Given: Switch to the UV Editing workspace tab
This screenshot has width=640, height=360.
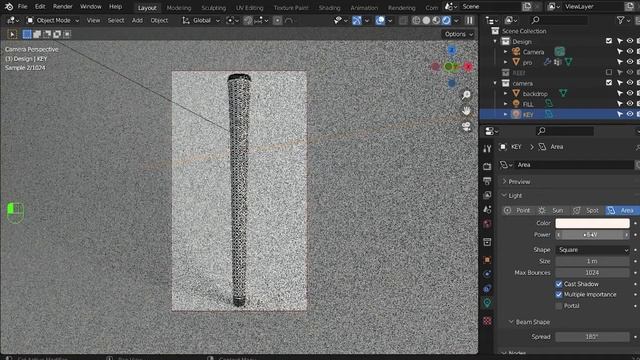Looking at the screenshot, I should pyautogui.click(x=249, y=8).
